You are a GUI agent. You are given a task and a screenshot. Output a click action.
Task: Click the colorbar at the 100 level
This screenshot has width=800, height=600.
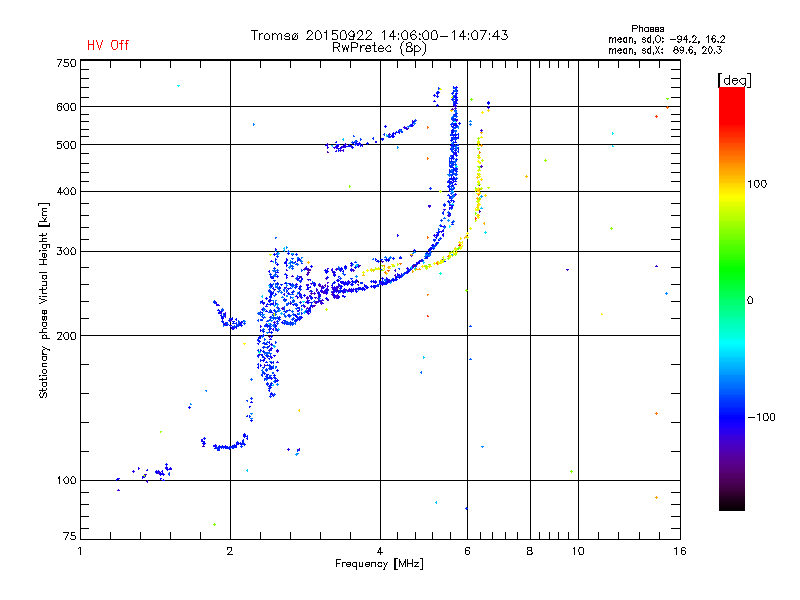(x=732, y=184)
